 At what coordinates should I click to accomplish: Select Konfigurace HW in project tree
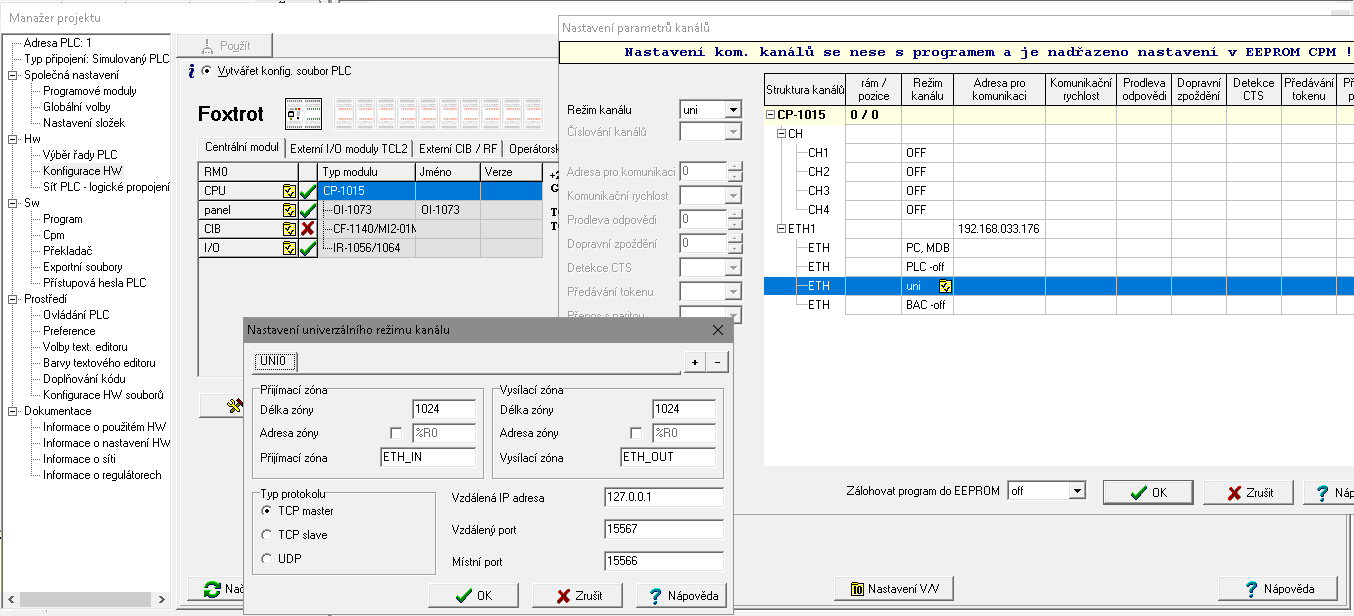(x=82, y=171)
